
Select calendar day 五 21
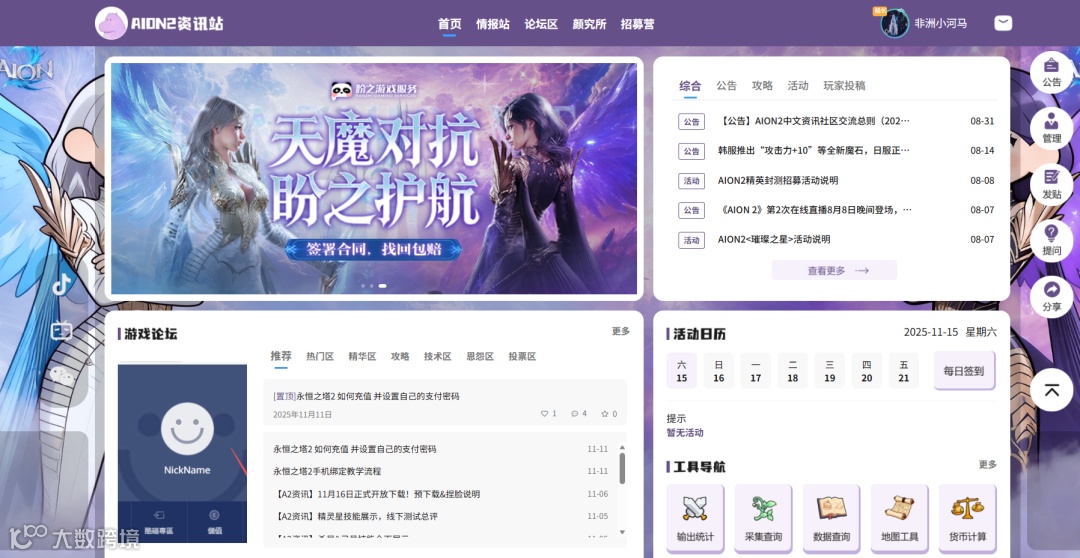(x=904, y=371)
